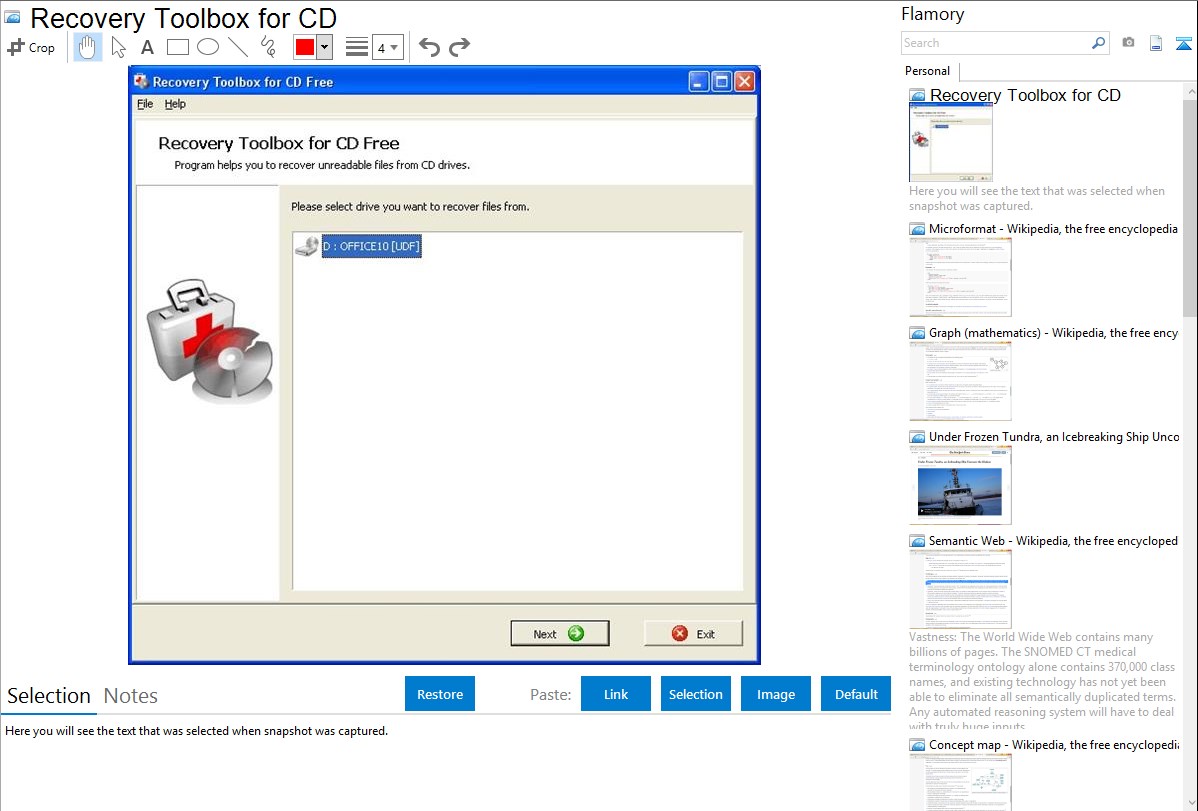
Task: Click the red color swatch
Action: [x=305, y=47]
